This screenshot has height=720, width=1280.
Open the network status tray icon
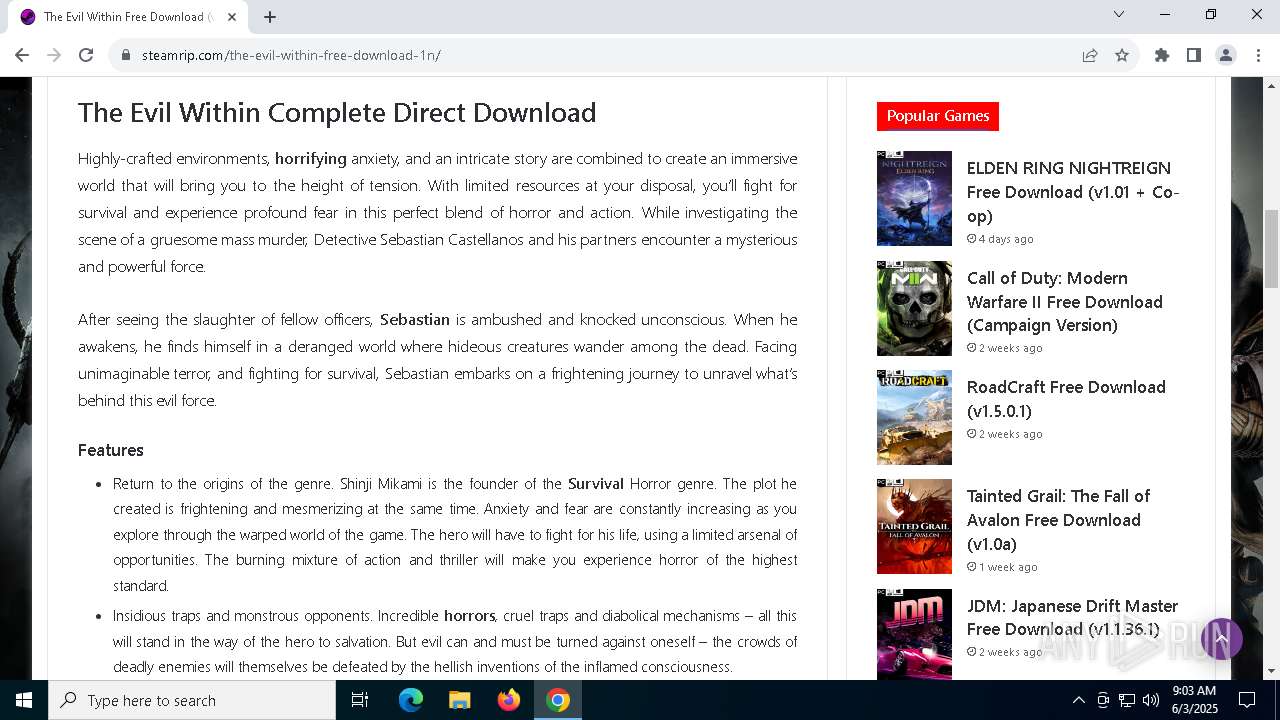1127,700
